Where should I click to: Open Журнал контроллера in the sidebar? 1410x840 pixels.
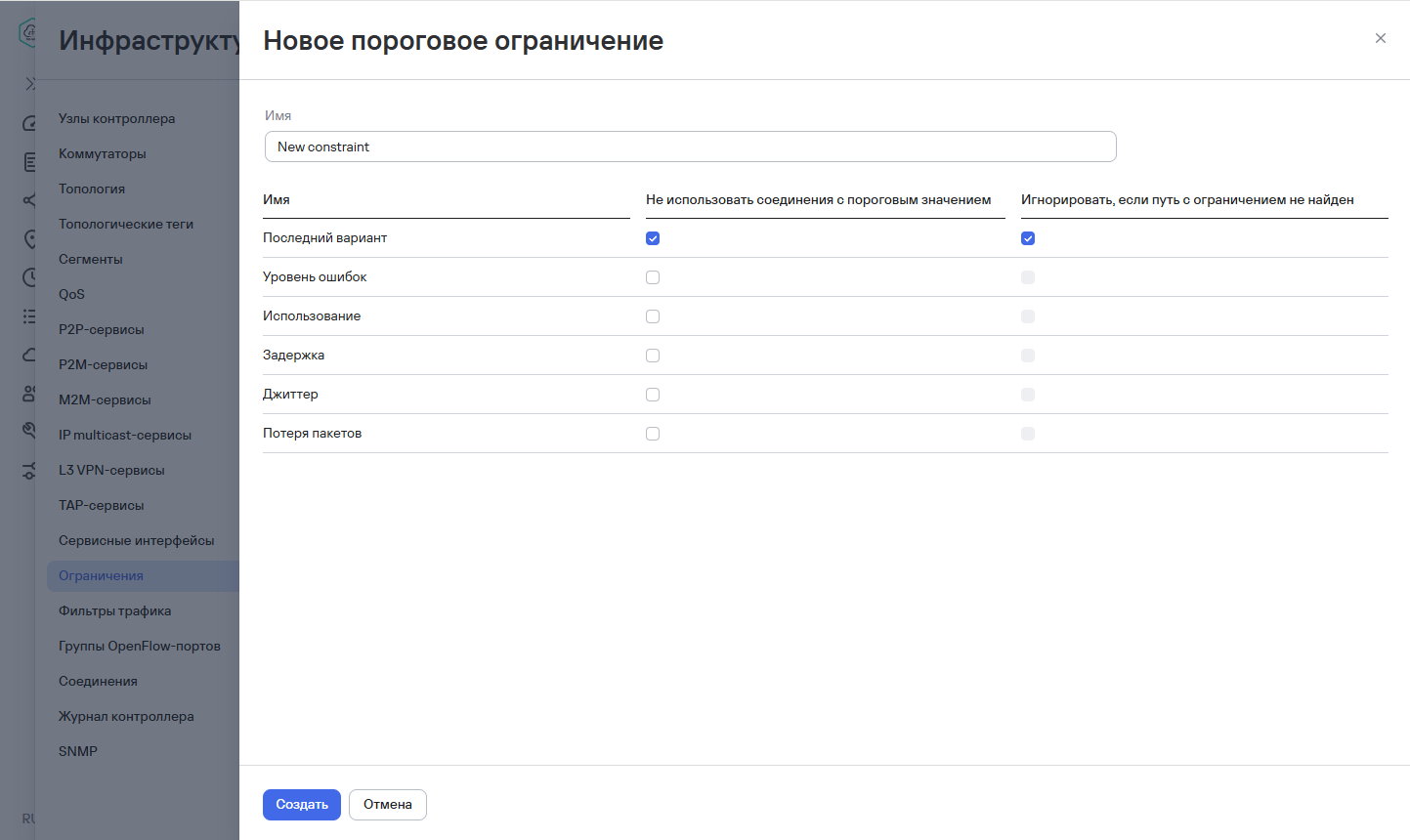126,716
